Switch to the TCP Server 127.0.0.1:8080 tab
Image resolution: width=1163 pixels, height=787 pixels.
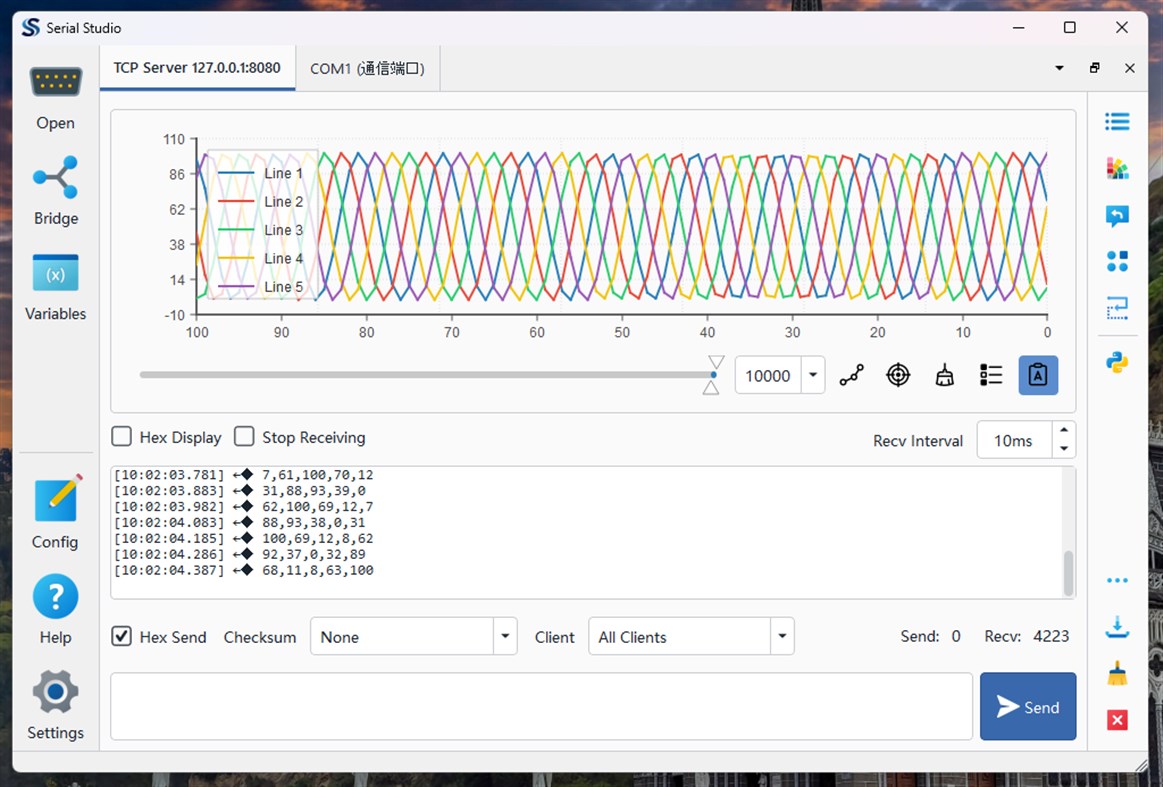click(197, 68)
